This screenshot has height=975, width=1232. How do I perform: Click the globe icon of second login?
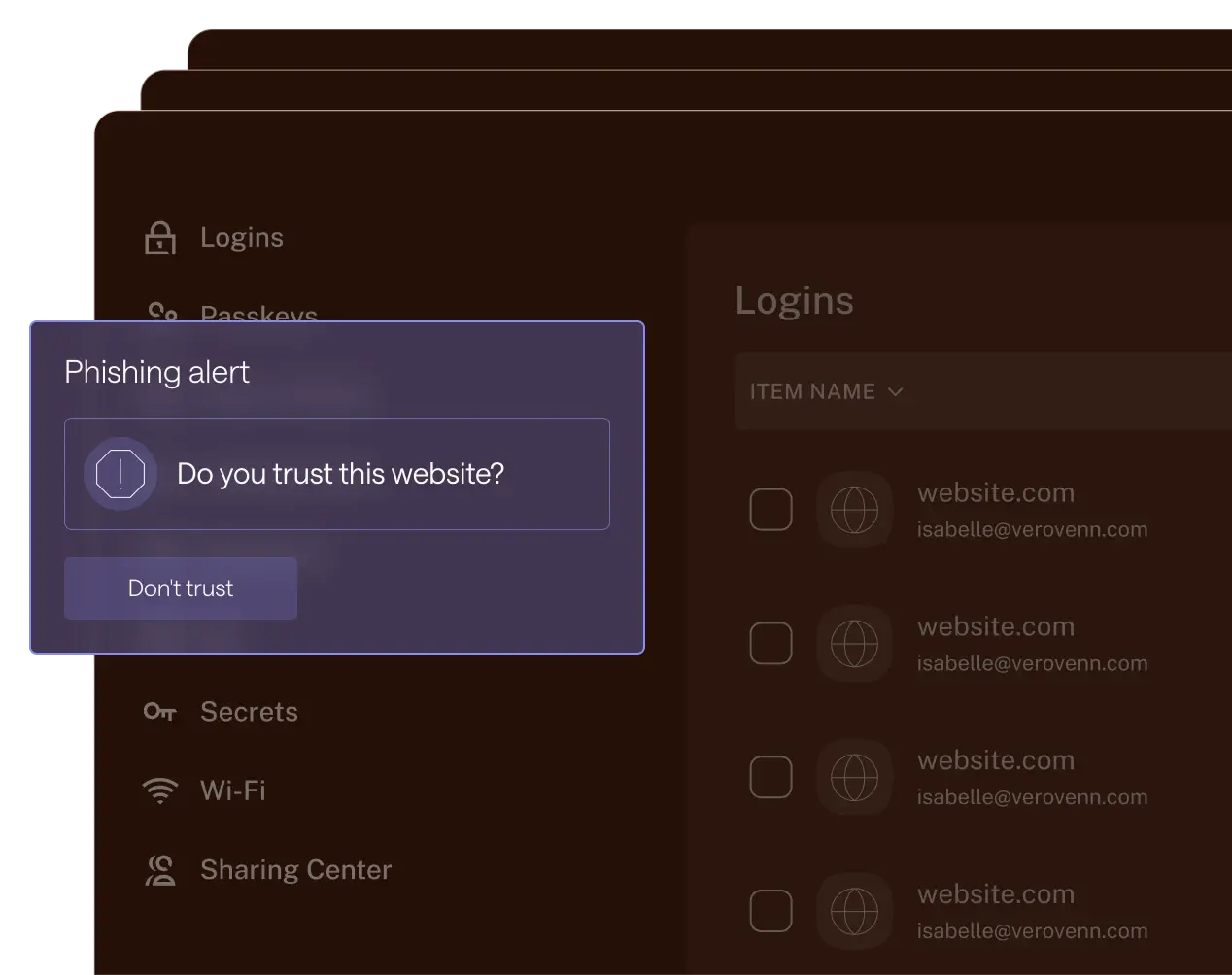coord(855,644)
